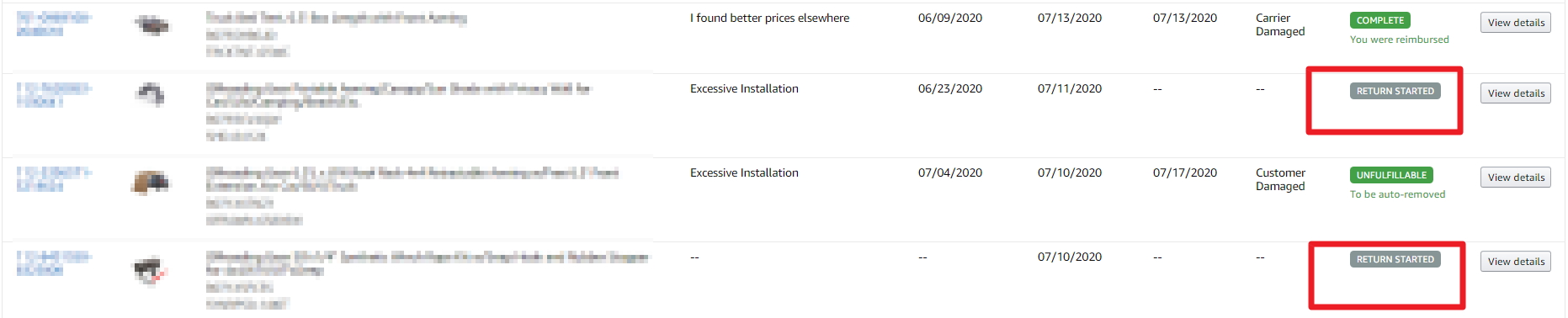Click the green COMPLETE status badge
Screen dimensions: 1568x318
[x=1379, y=20]
